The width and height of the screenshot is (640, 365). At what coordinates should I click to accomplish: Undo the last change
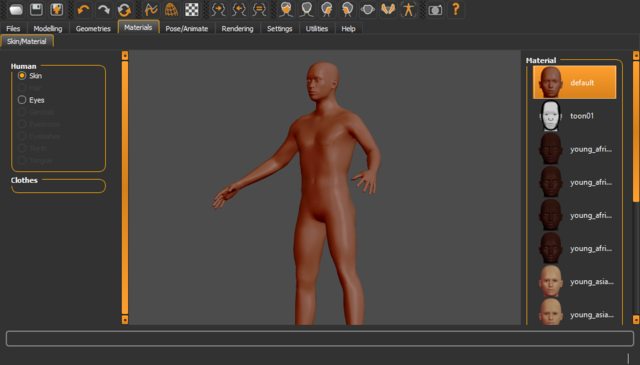coord(83,9)
